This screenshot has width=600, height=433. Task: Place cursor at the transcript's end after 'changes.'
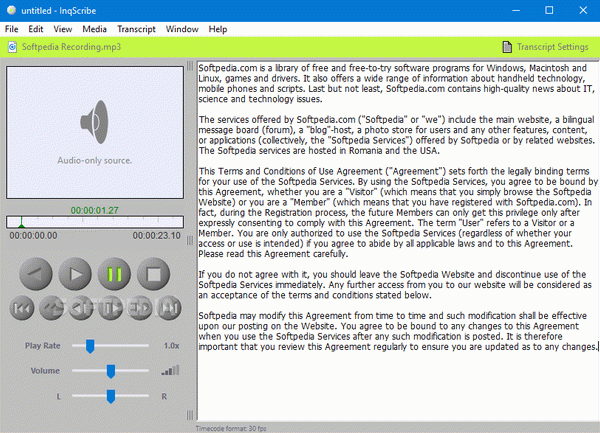[x=598, y=347]
